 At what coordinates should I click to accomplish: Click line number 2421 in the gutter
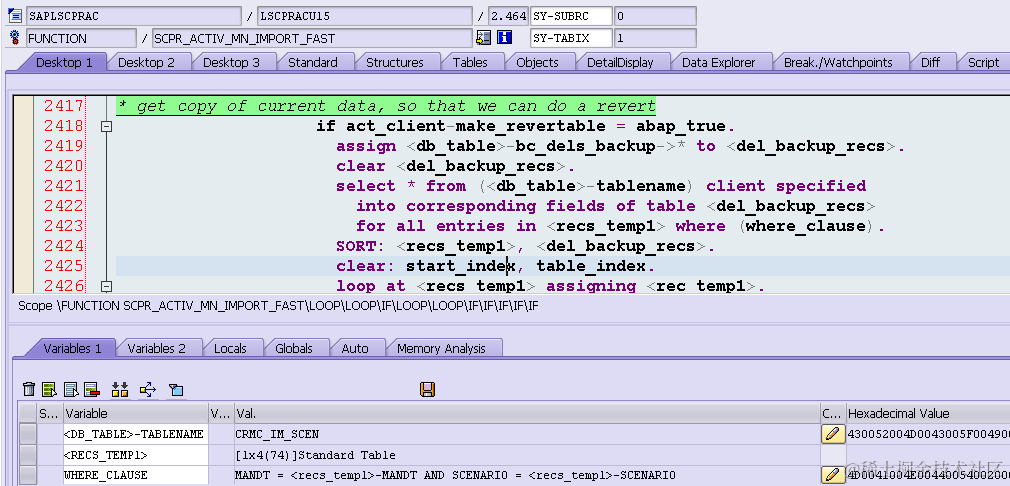tap(64, 186)
